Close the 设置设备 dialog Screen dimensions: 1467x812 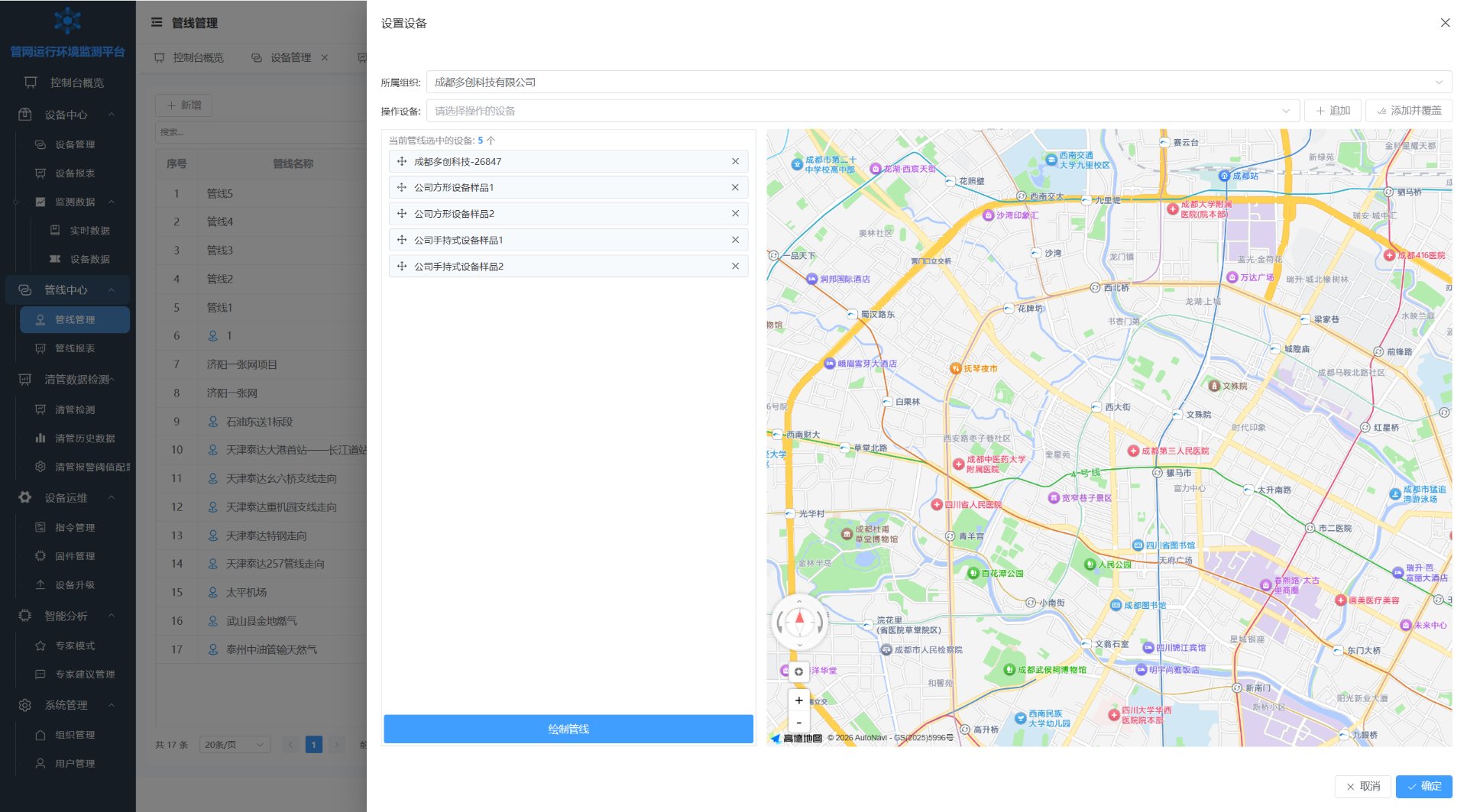point(1445,23)
